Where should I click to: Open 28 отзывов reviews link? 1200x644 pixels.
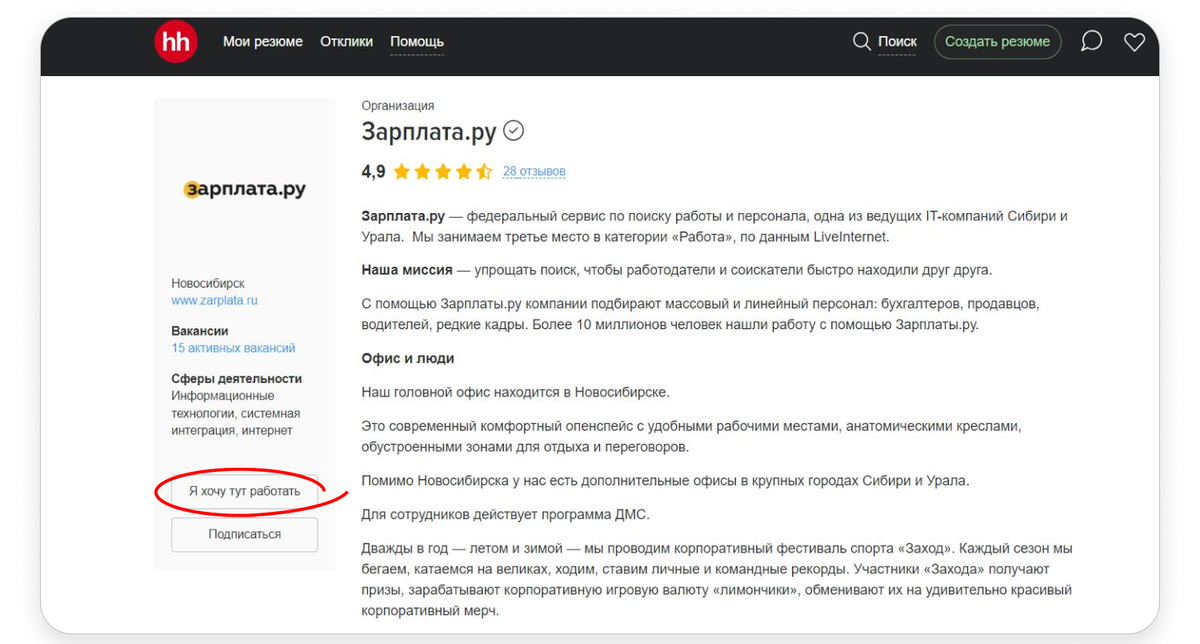(x=534, y=172)
